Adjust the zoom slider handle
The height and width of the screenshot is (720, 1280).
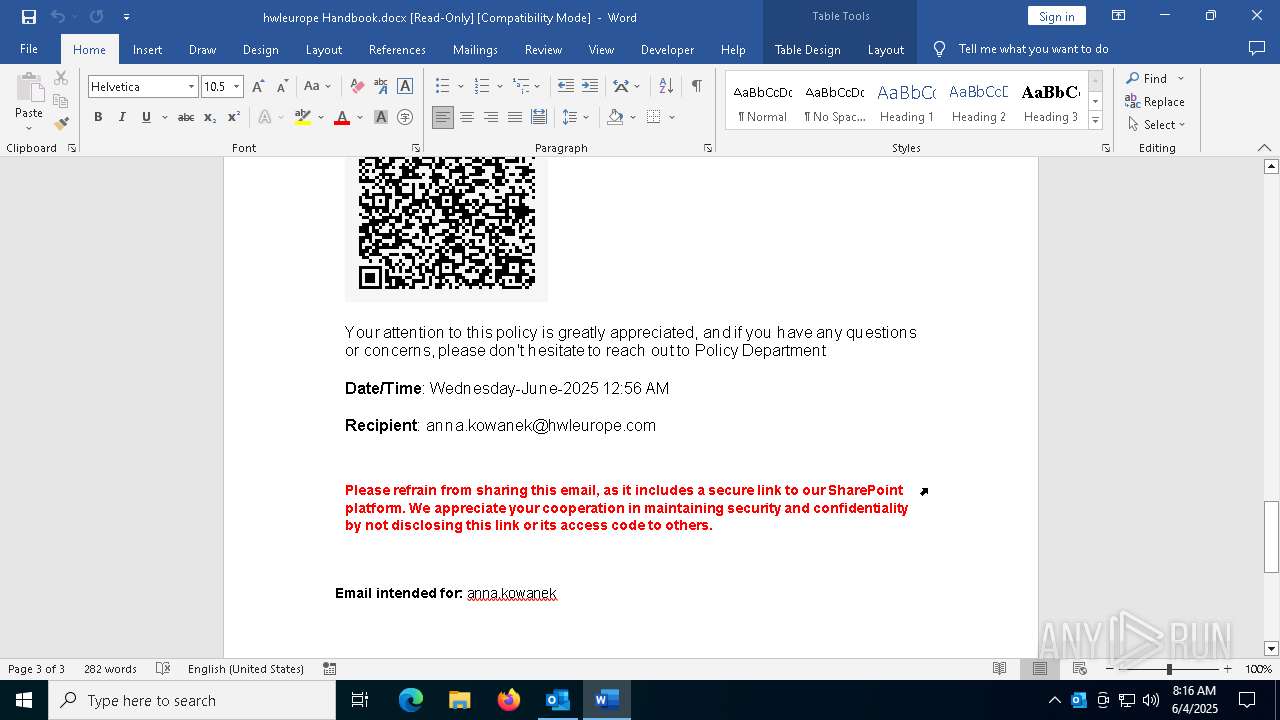pos(1169,669)
